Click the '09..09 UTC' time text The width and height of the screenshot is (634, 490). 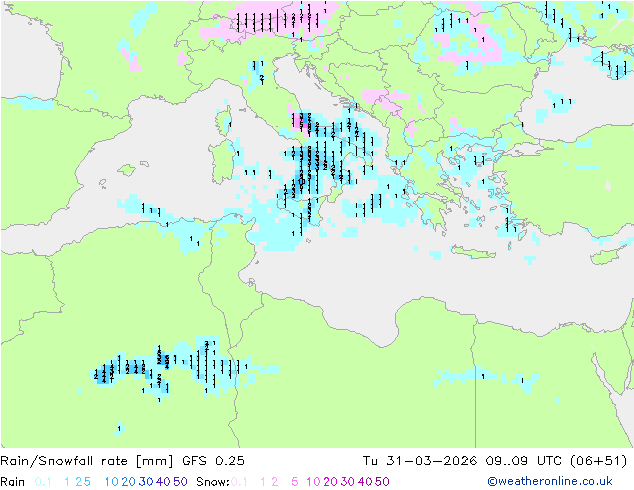tap(524, 461)
